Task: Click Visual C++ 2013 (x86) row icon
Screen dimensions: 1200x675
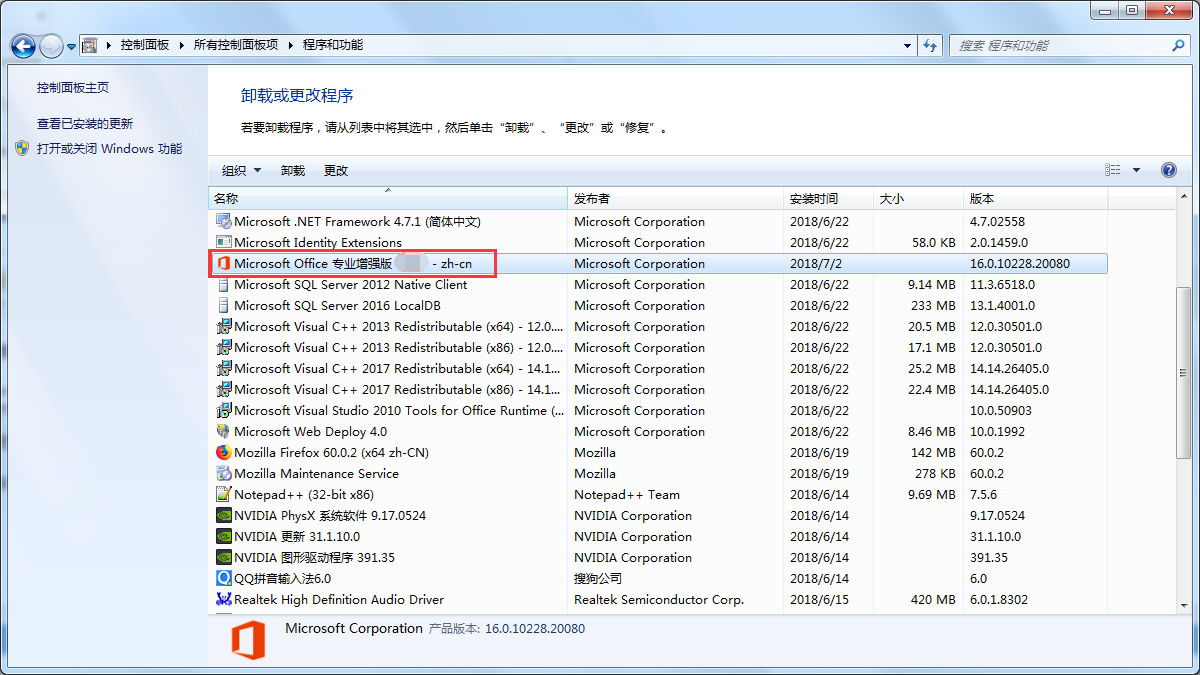Action: pos(224,348)
